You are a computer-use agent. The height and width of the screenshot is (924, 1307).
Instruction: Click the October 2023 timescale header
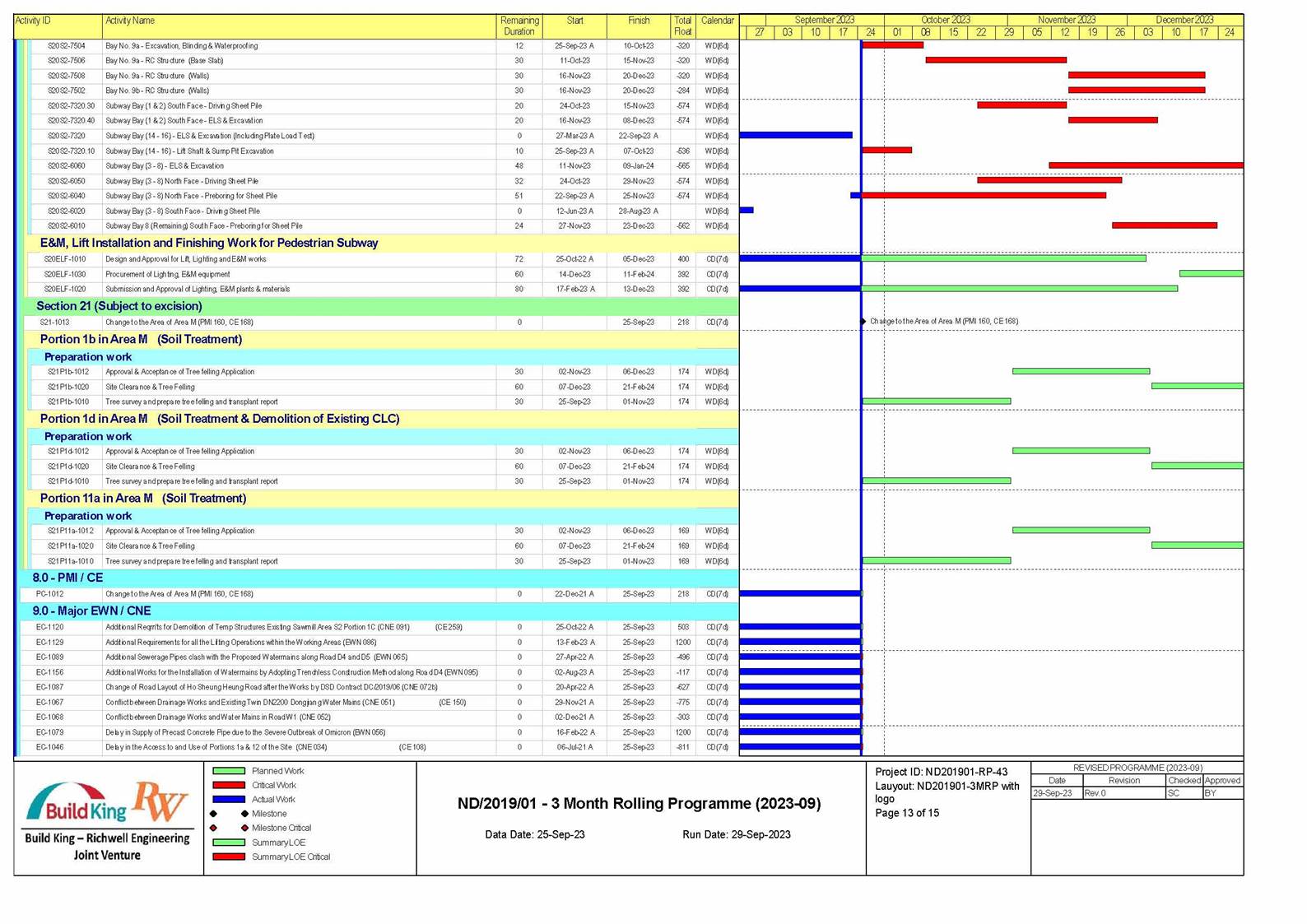coord(945,20)
